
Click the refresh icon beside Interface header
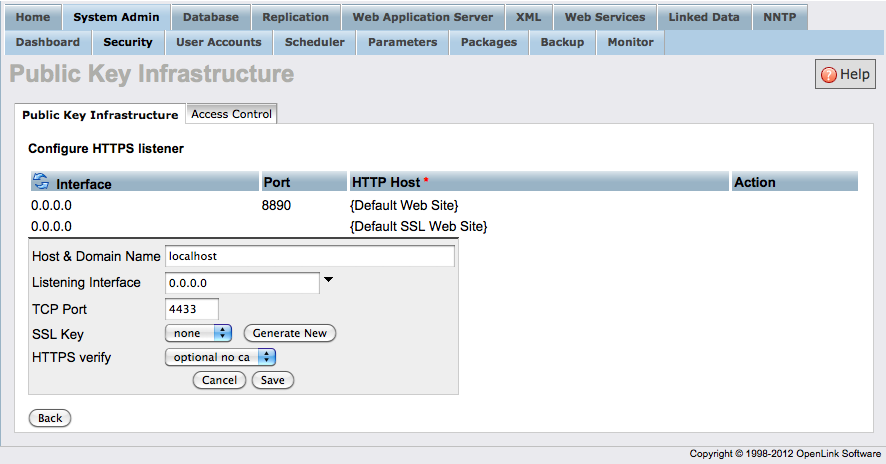tap(41, 181)
